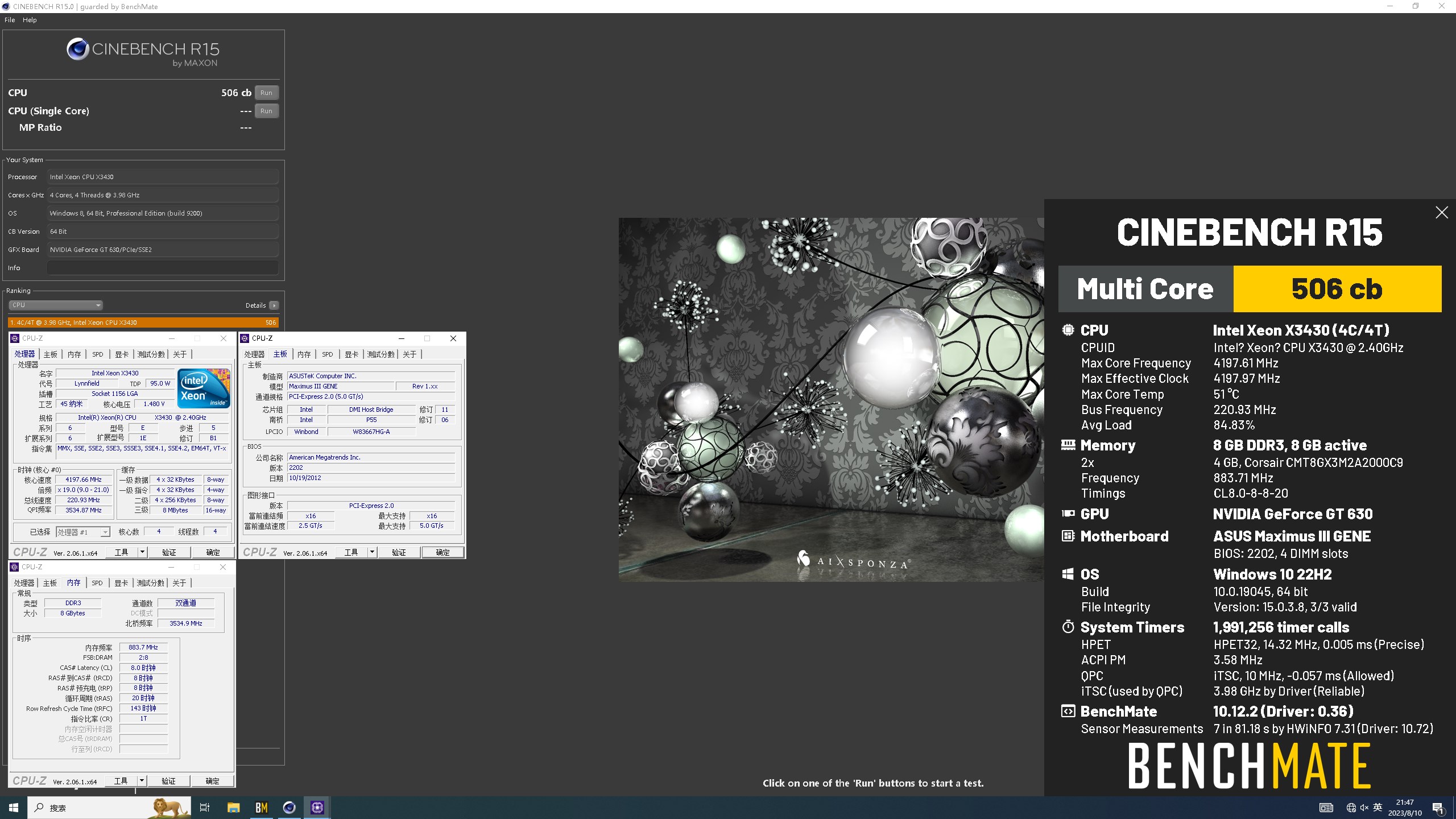Open 显卡 tab in top-left CPU-Z

click(122, 354)
